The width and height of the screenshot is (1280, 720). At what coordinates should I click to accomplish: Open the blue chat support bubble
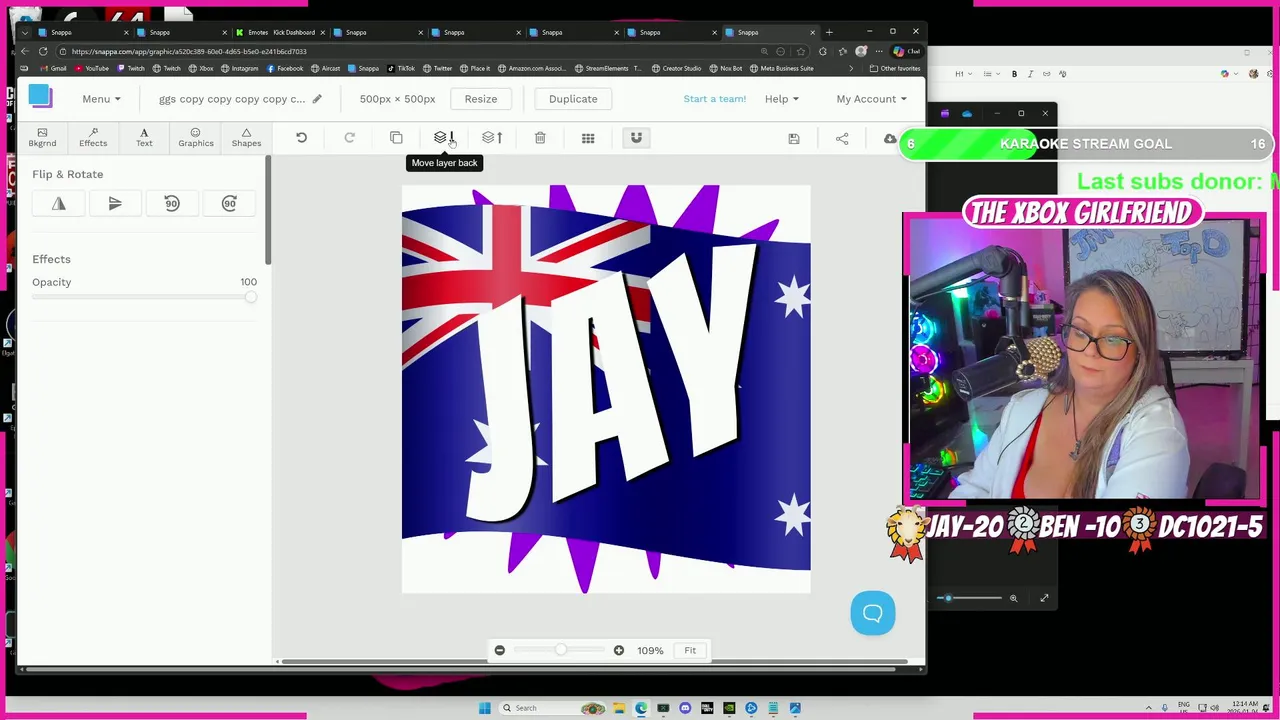[x=873, y=613]
